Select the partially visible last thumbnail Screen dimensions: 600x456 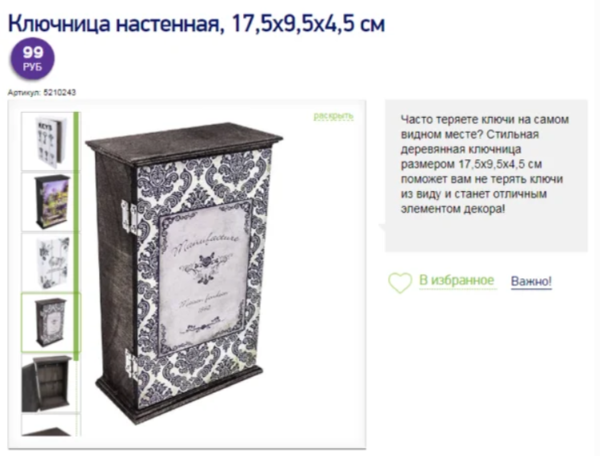[48, 425]
